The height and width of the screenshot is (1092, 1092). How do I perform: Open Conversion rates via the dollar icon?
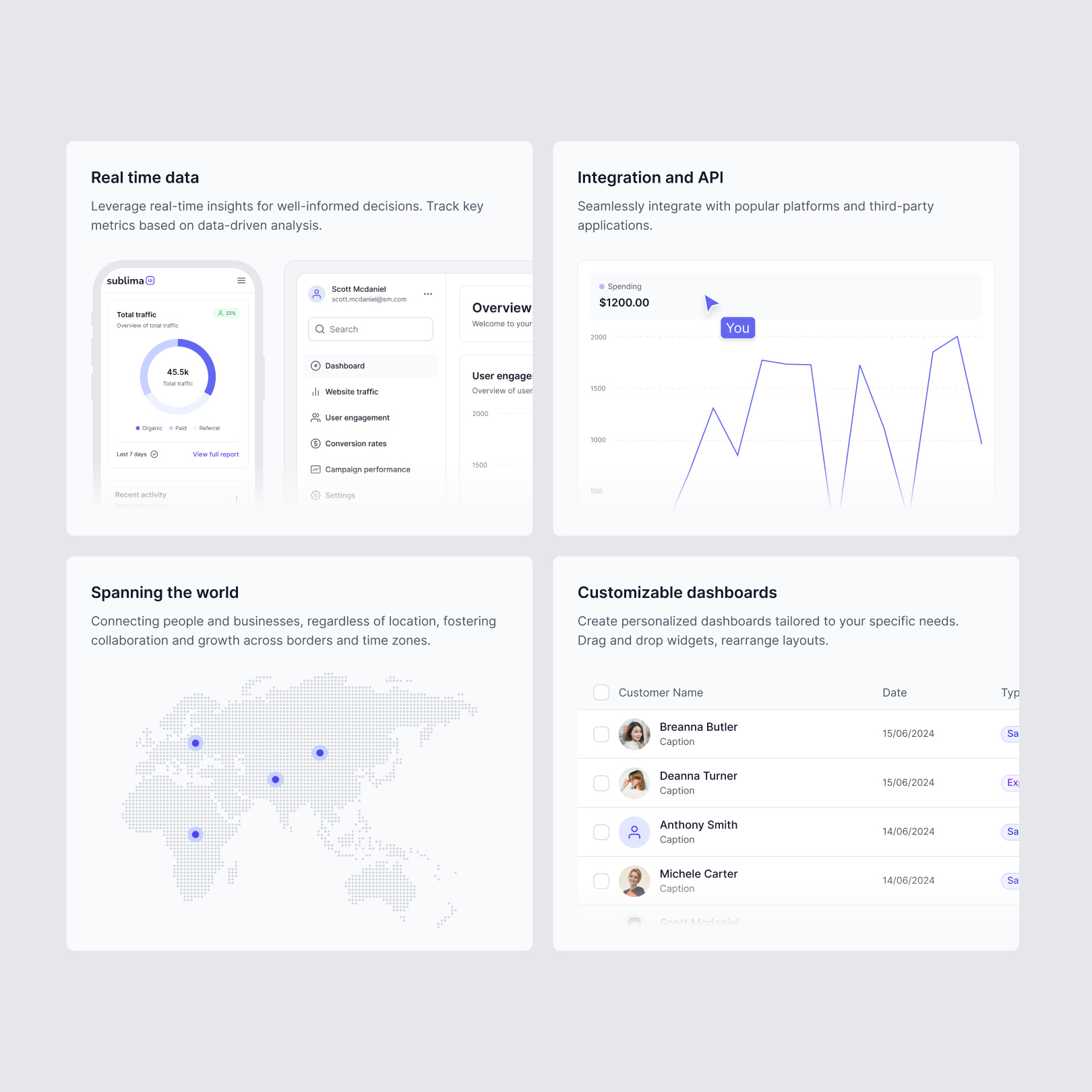(315, 444)
